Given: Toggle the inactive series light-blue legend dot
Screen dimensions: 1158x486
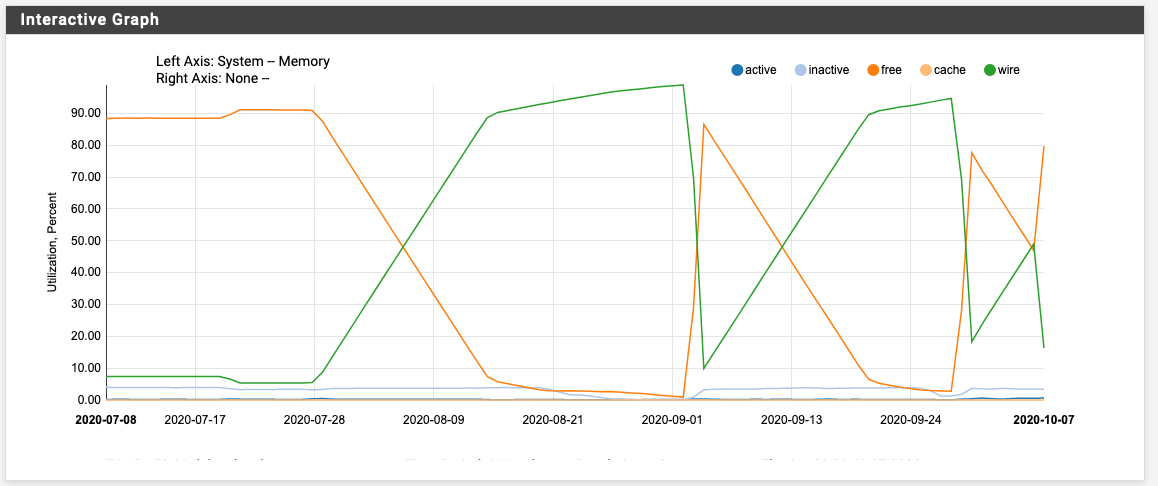Looking at the screenshot, I should tap(799, 70).
